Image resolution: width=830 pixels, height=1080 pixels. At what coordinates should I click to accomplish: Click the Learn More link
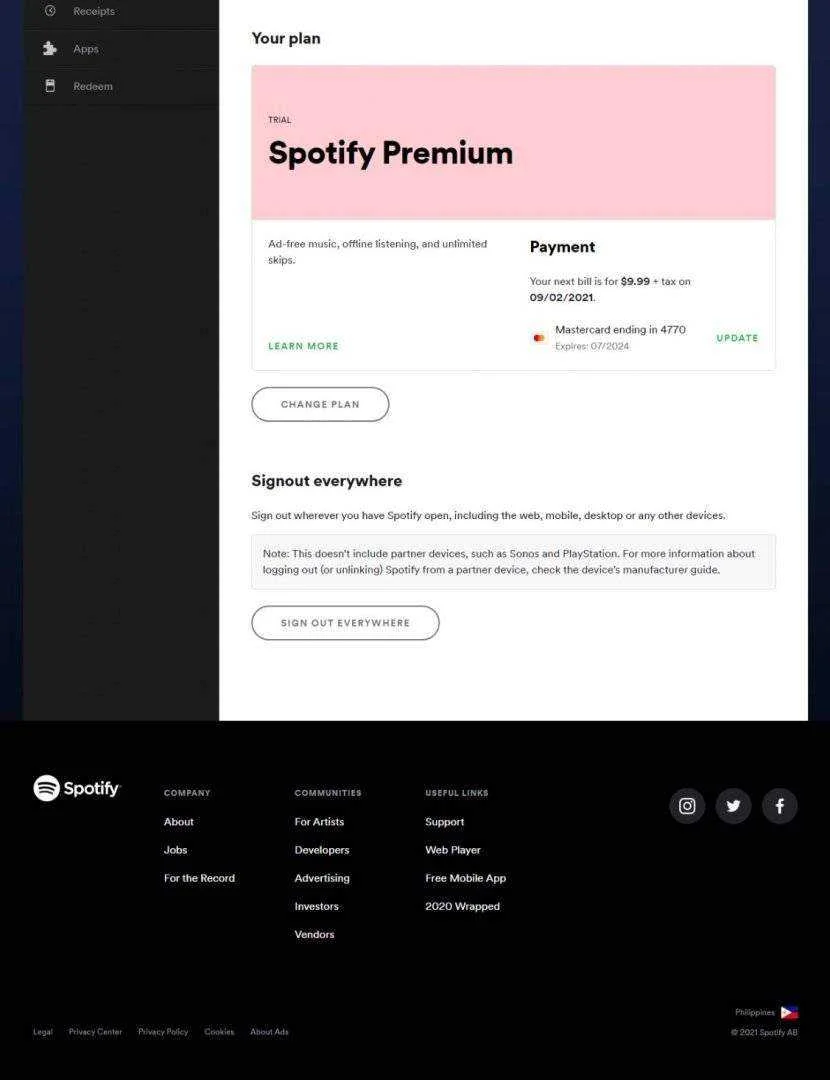tap(303, 346)
